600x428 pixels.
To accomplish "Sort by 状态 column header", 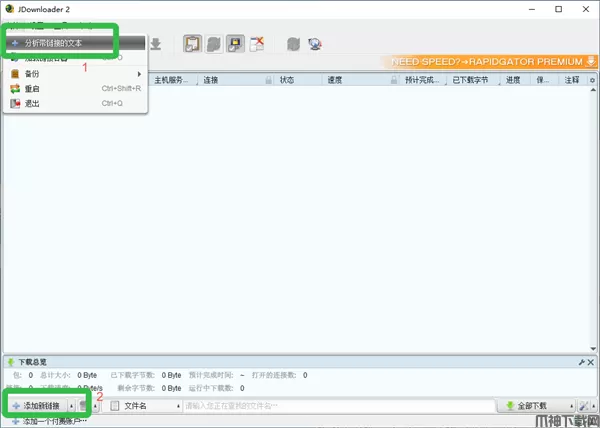I will (287, 80).
